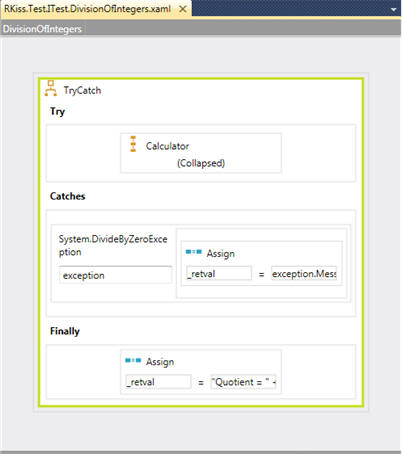Image resolution: width=402 pixels, height=455 pixels.
Task: Click the exception.Message value expression box
Action: click(x=304, y=273)
